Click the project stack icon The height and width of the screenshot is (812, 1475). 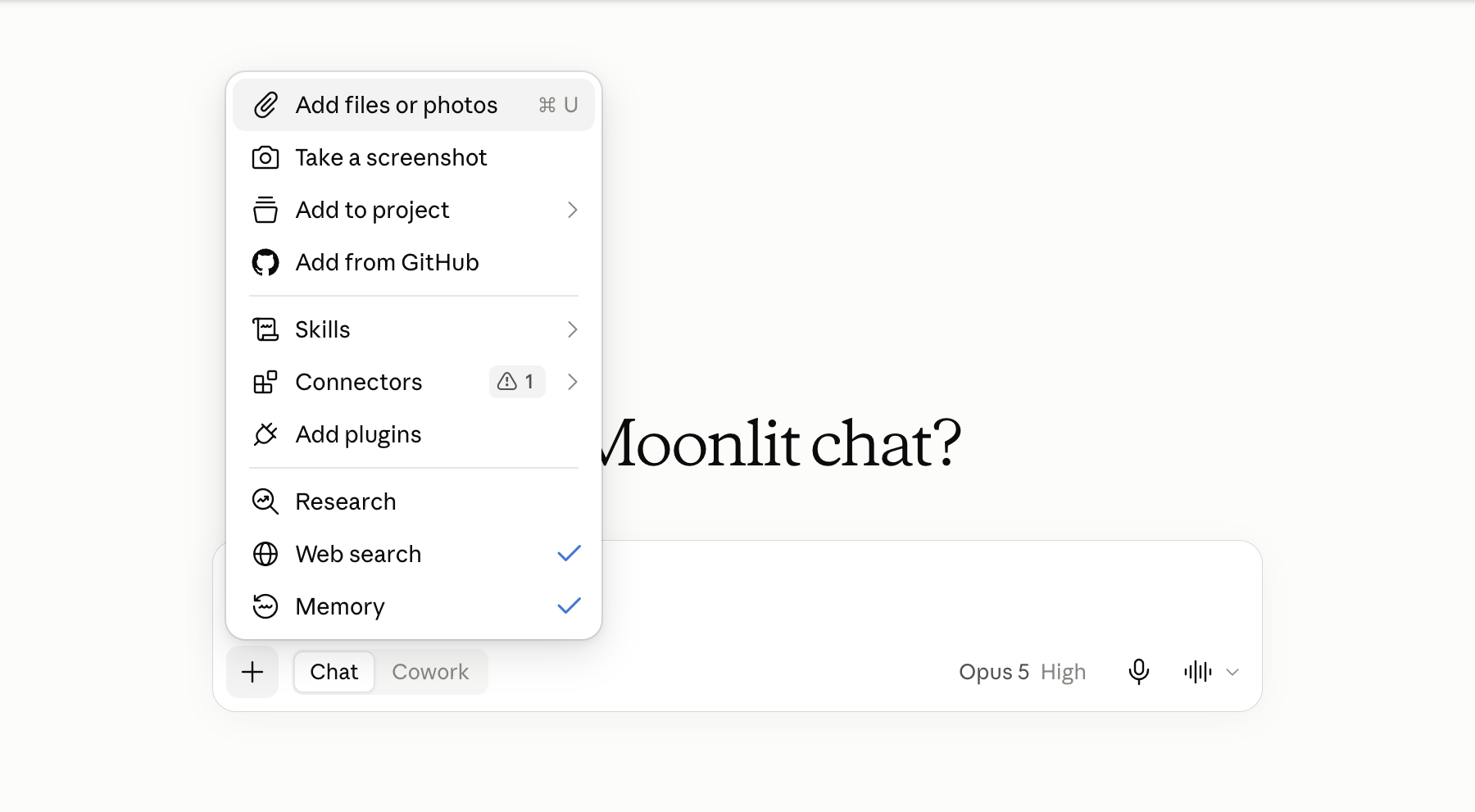click(x=265, y=210)
